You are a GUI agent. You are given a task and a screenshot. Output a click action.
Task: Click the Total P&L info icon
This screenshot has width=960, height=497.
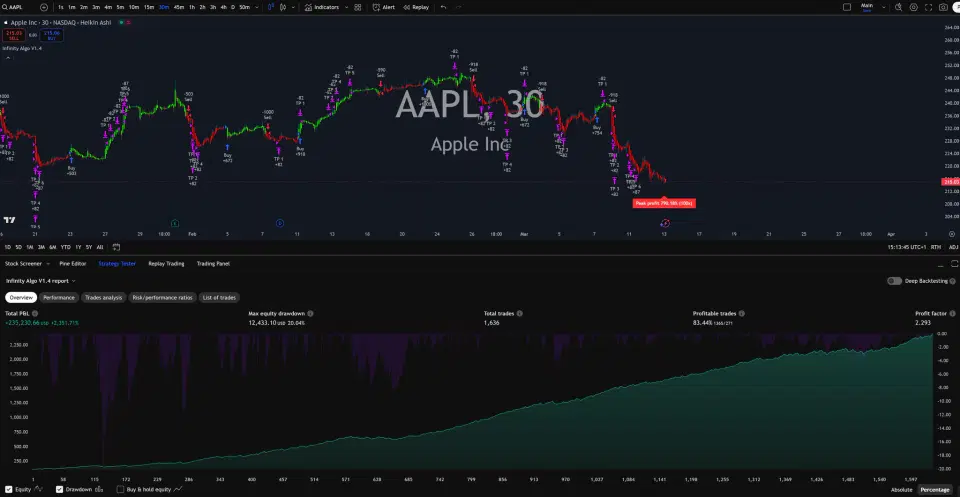pos(35,313)
